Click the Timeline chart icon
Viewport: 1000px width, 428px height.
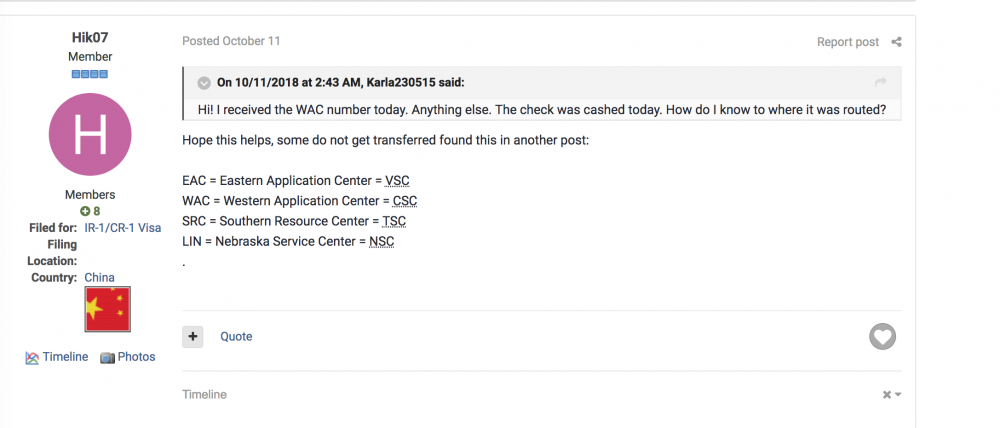tap(33, 358)
